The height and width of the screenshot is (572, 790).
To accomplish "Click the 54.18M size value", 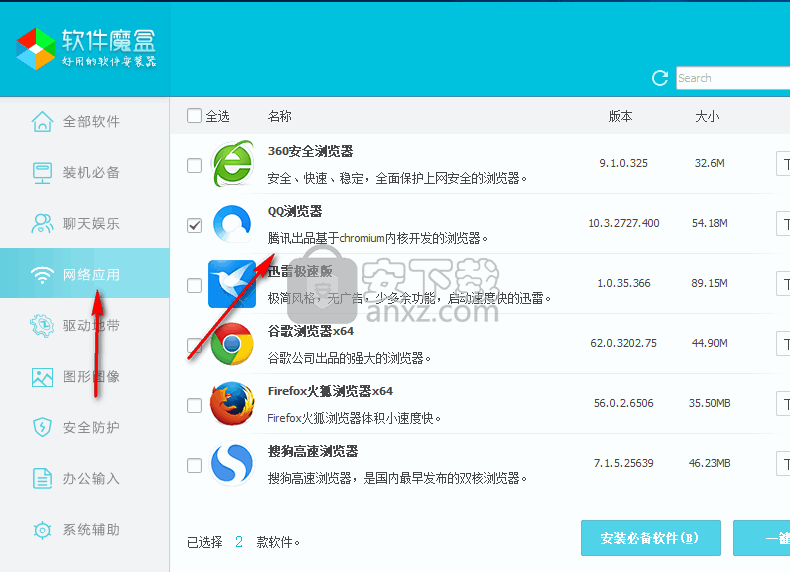I will (x=709, y=223).
